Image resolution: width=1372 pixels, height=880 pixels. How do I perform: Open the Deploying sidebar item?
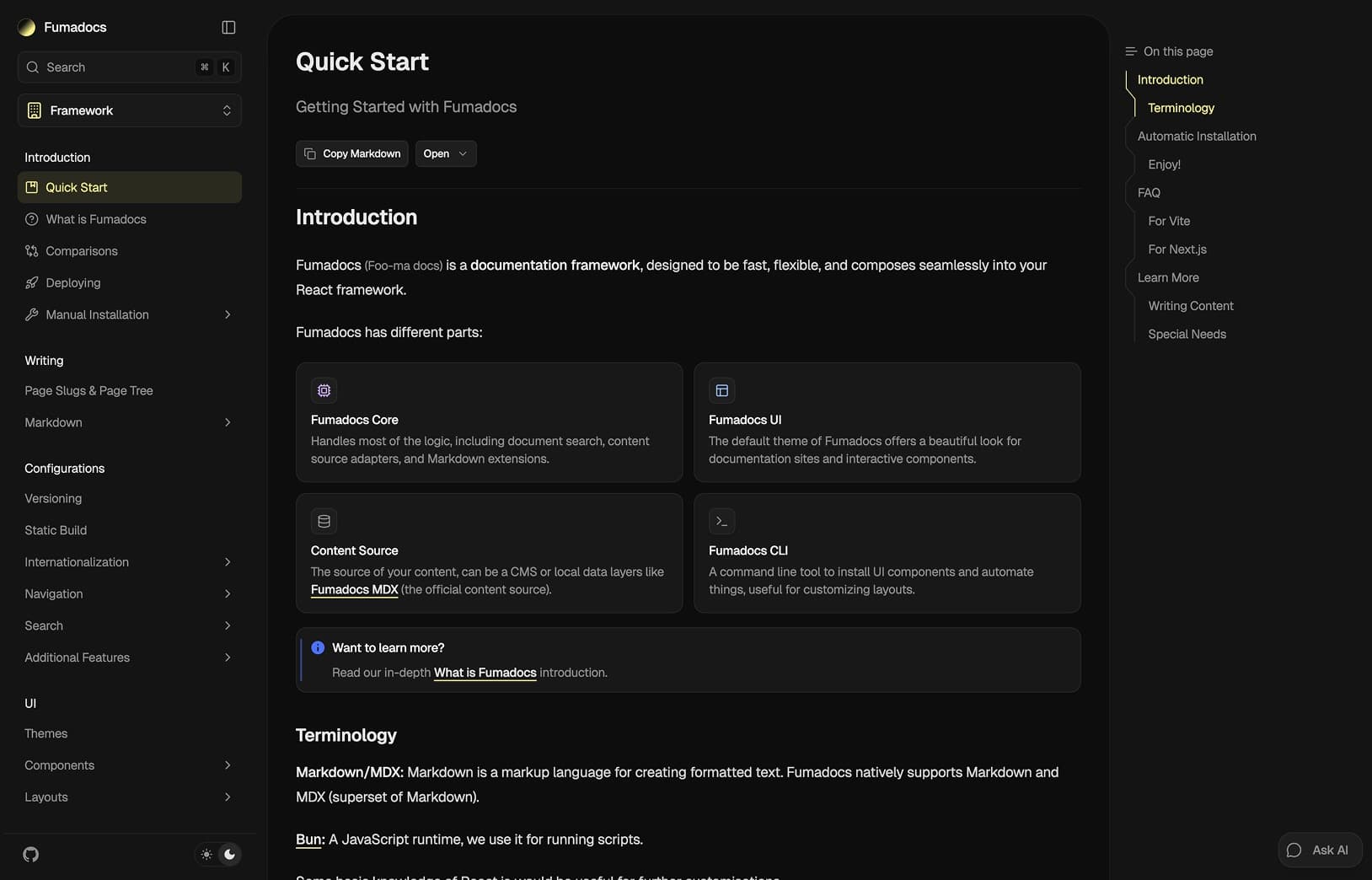pos(73,283)
